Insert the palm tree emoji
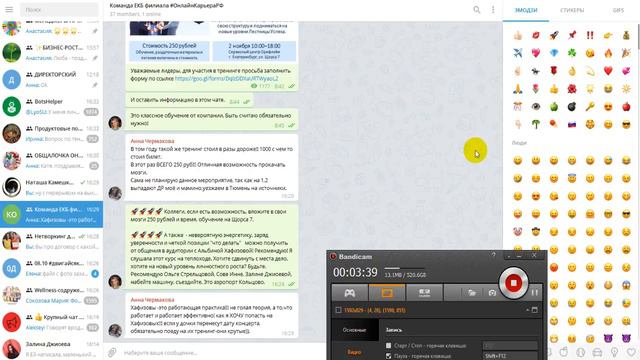 point(536,124)
